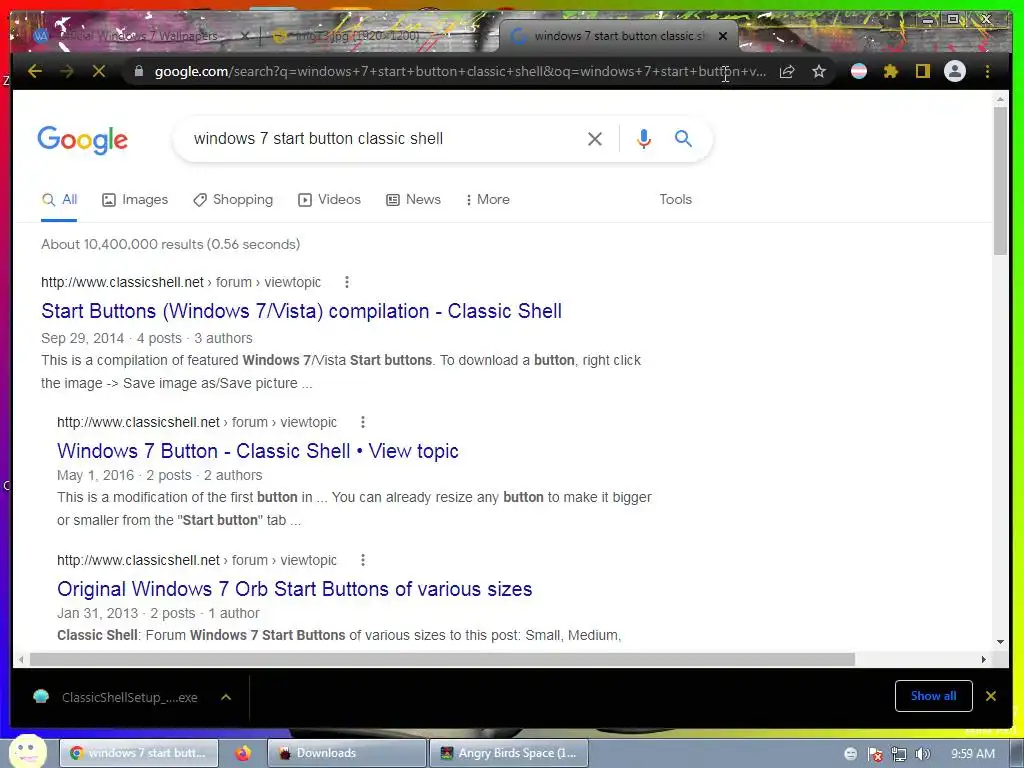Open the side panel icon in the toolbar
The image size is (1024, 768).
coord(923,71)
